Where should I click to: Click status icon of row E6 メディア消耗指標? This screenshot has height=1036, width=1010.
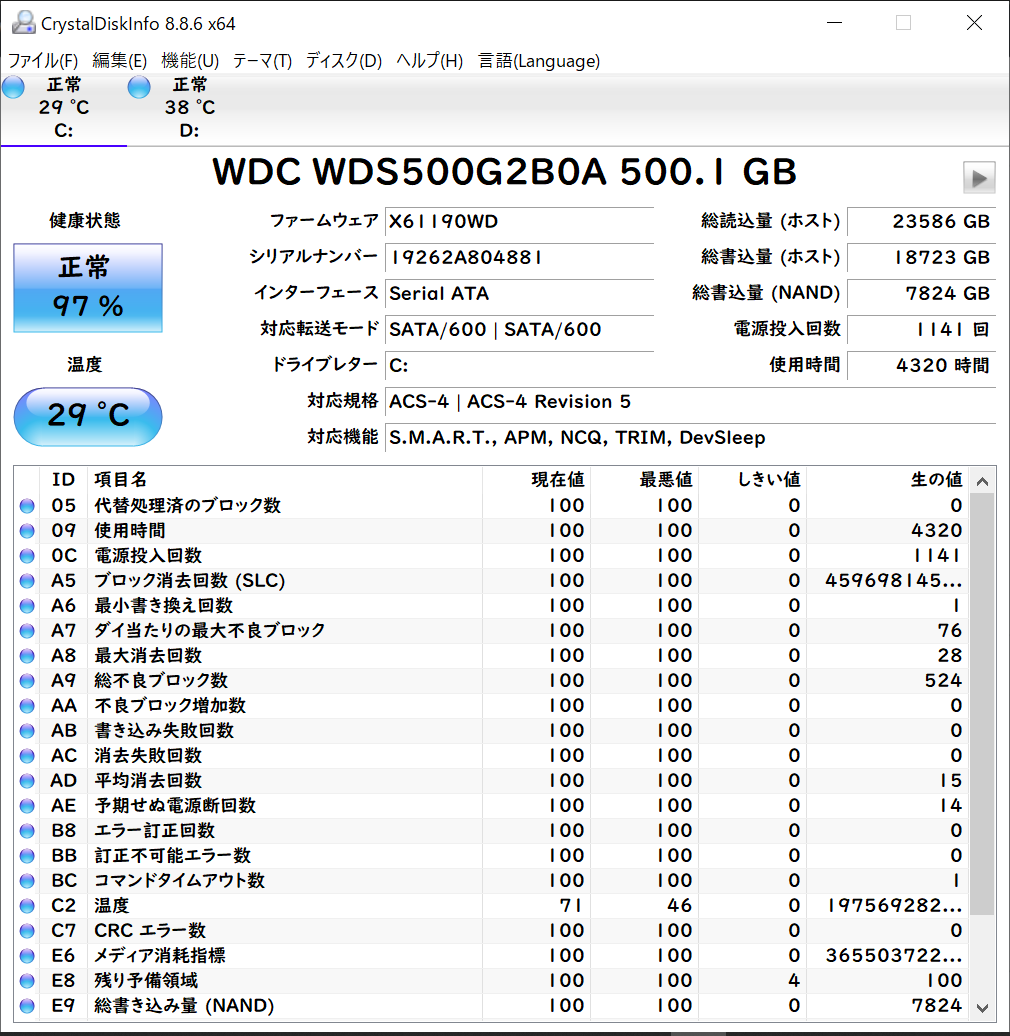[x=27, y=956]
